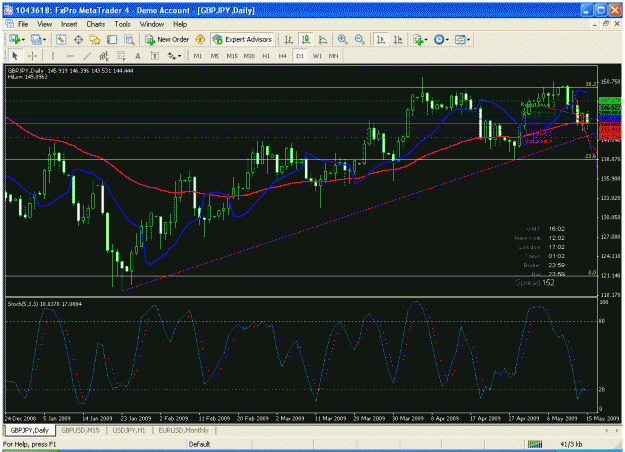The height and width of the screenshot is (452, 625).
Task: Toggle chart Auto Scroll
Action: point(381,39)
